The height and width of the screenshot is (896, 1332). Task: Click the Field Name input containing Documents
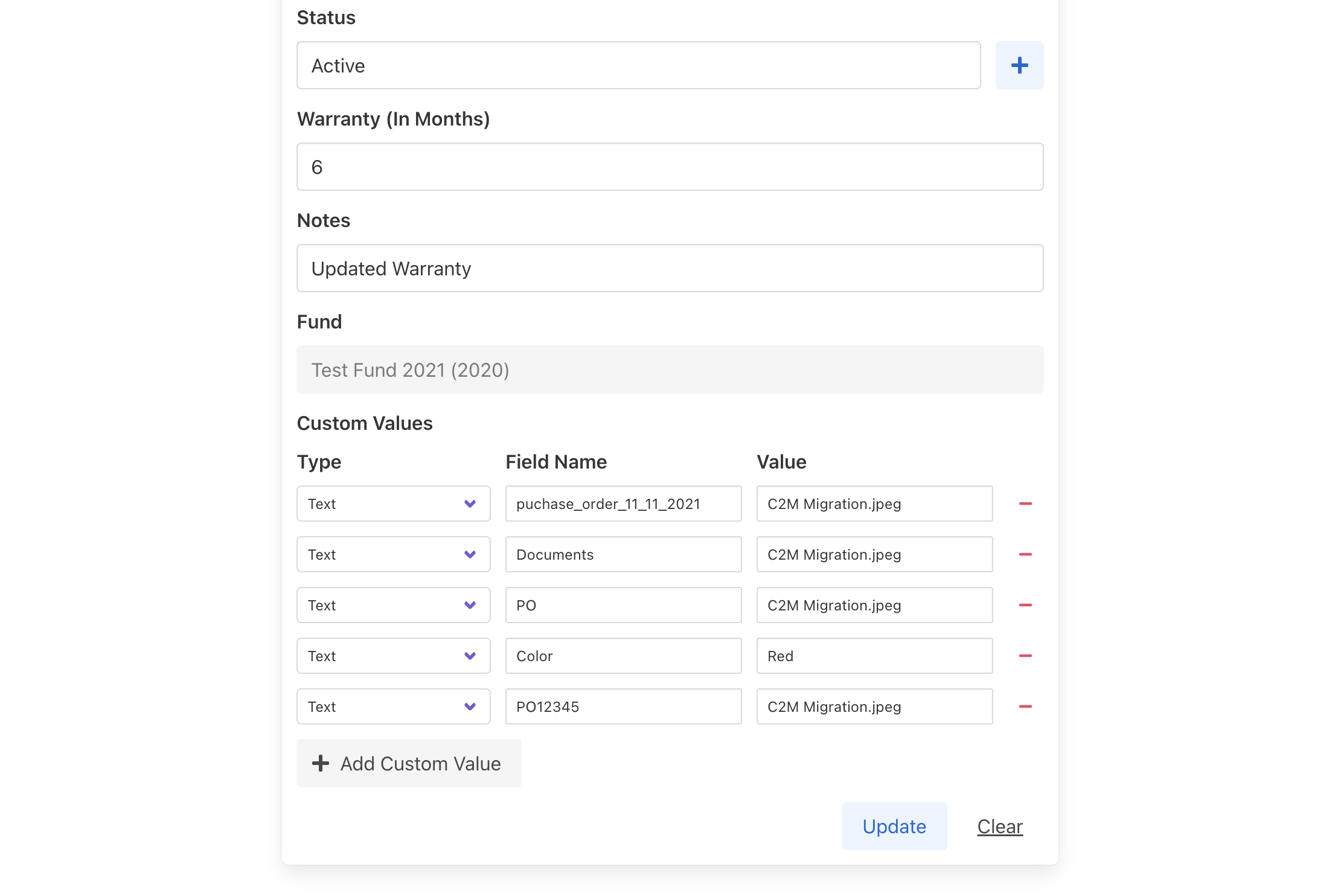tap(623, 554)
